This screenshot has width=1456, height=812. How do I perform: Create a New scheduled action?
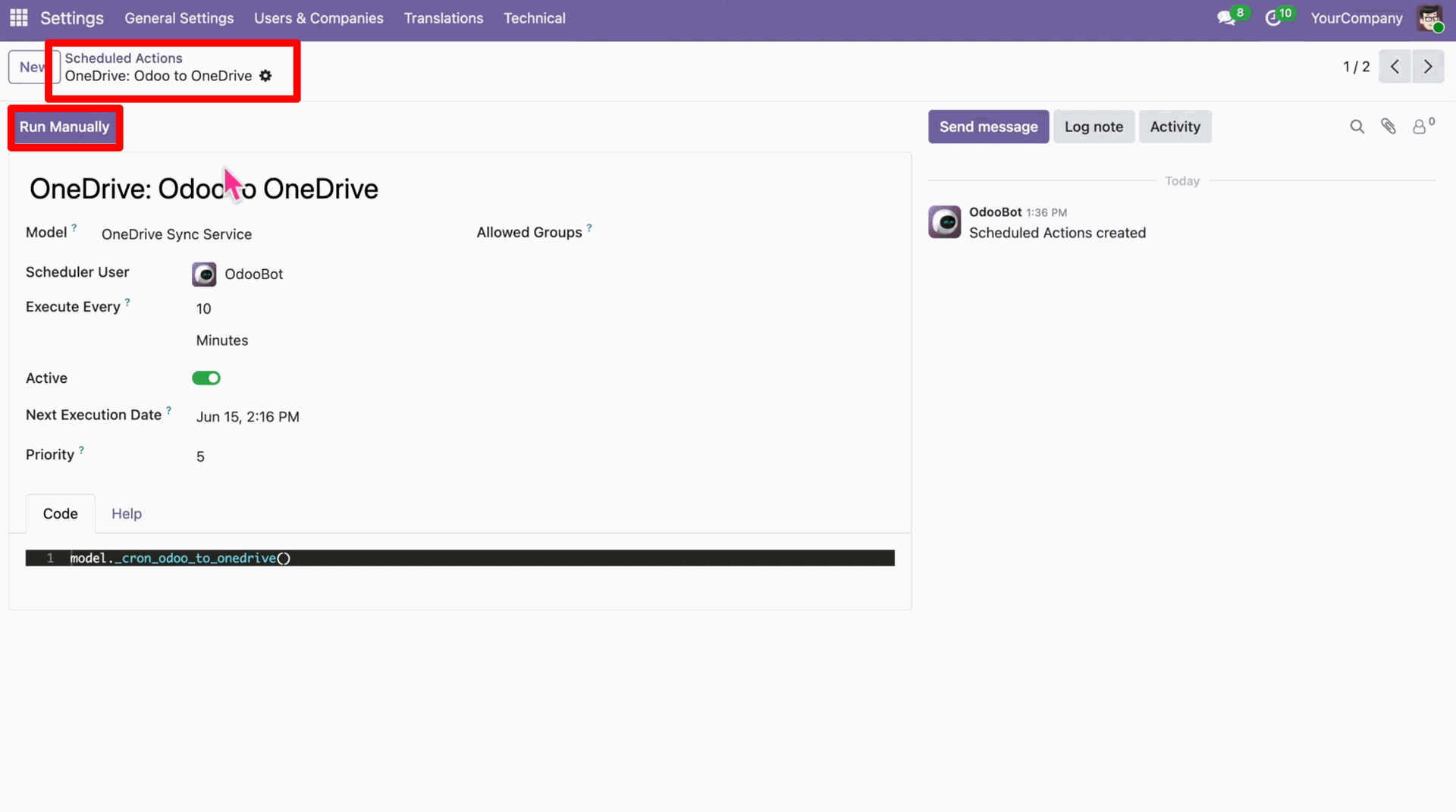pyautogui.click(x=33, y=67)
